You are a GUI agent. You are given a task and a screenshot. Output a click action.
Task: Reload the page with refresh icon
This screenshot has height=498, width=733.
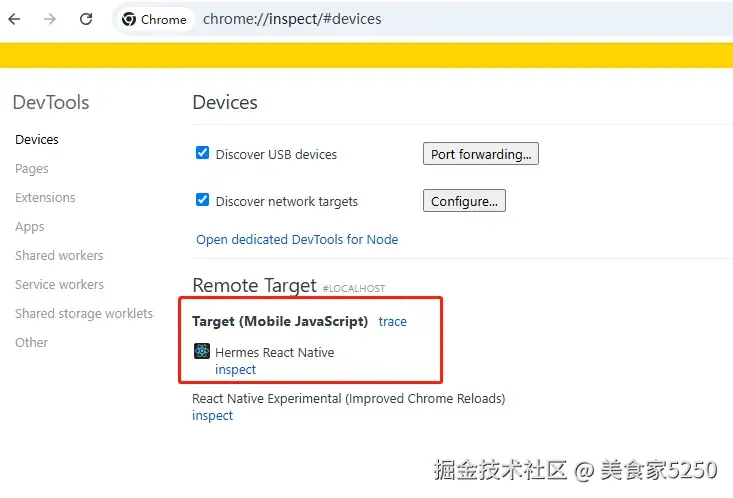click(86, 19)
